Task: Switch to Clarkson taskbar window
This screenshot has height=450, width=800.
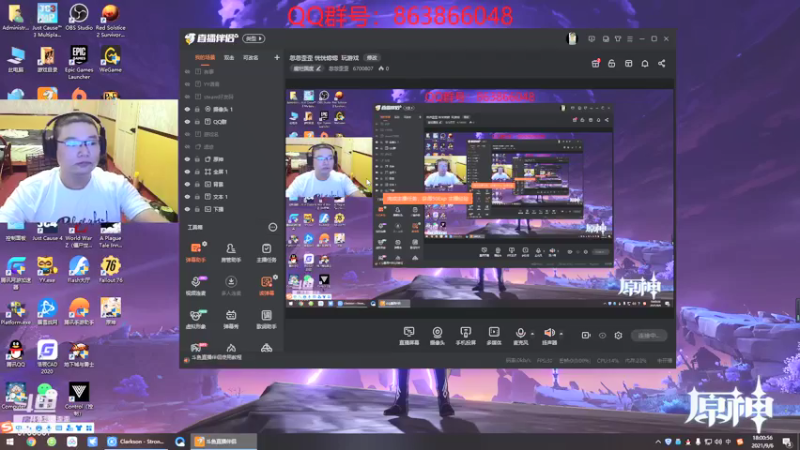Action: coord(136,442)
